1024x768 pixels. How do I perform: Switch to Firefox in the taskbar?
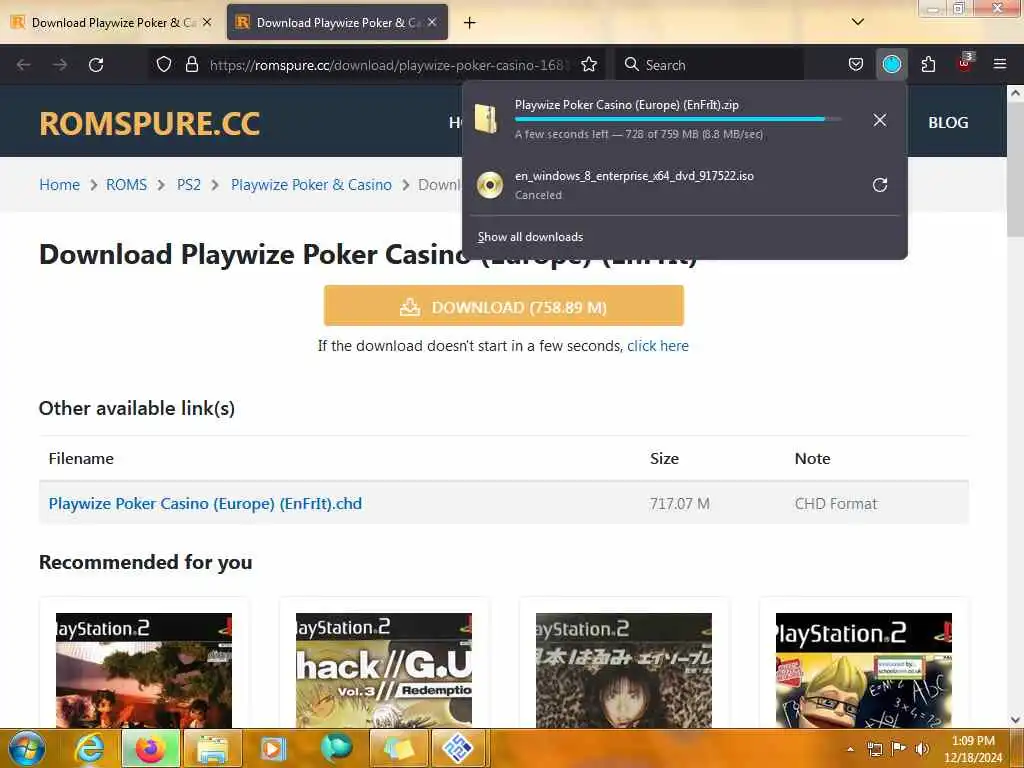150,748
